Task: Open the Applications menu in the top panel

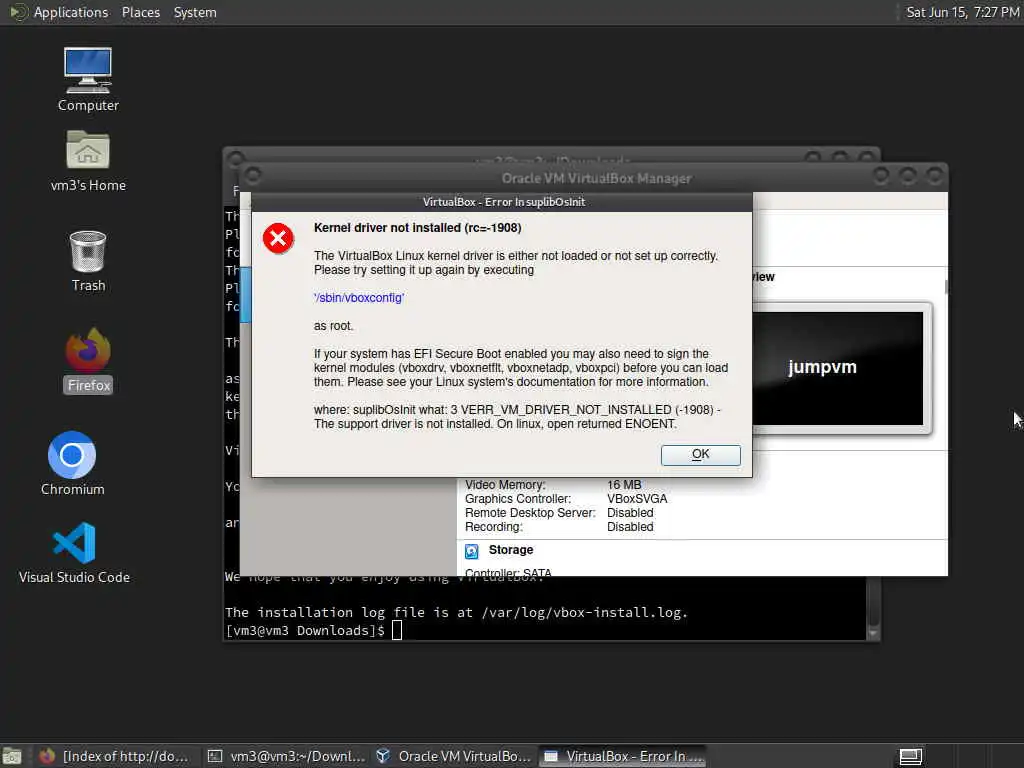Action: [x=71, y=12]
